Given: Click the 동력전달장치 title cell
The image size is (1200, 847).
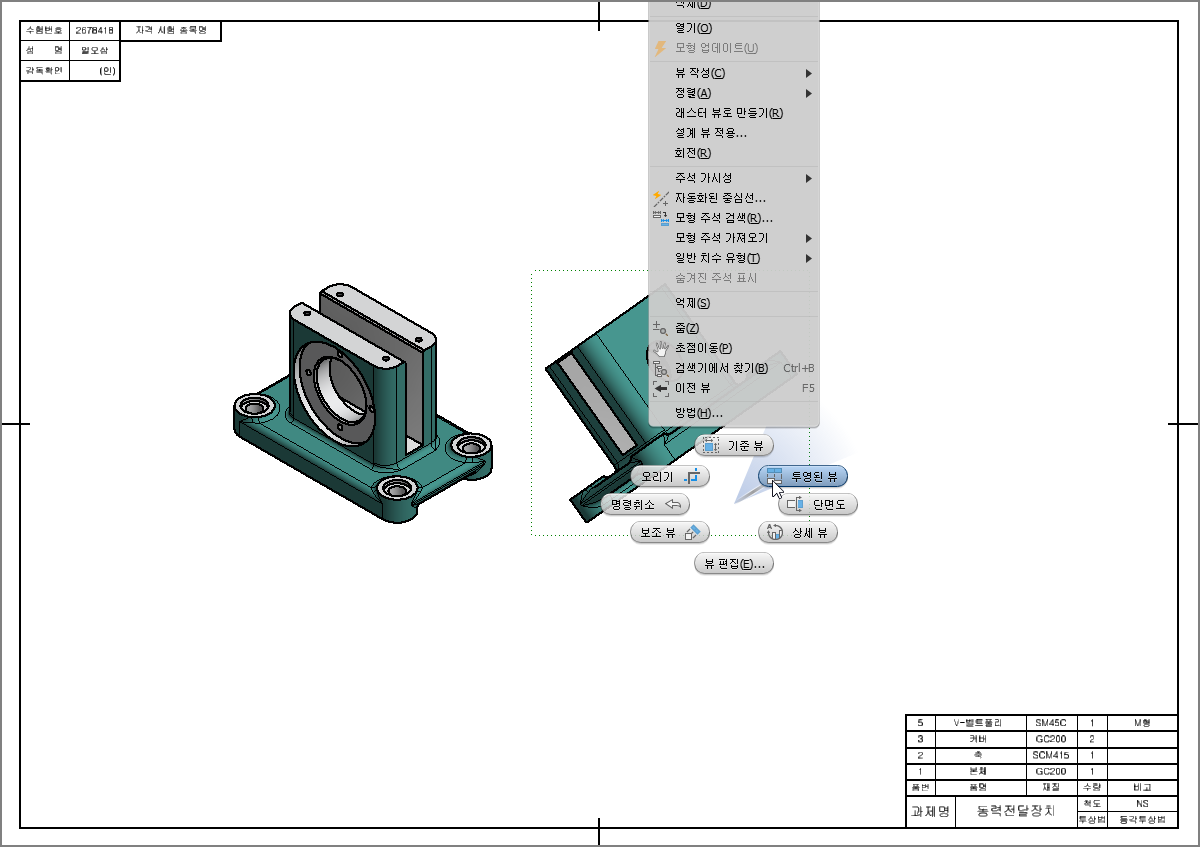Looking at the screenshot, I should pos(1015,811).
